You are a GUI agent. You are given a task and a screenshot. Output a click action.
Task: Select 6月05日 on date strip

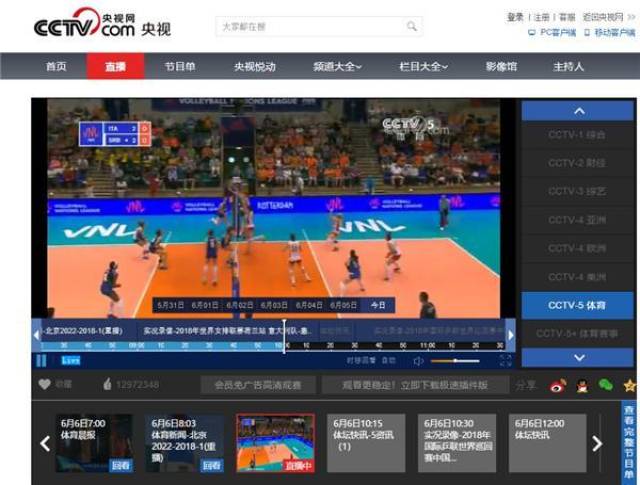coord(343,305)
